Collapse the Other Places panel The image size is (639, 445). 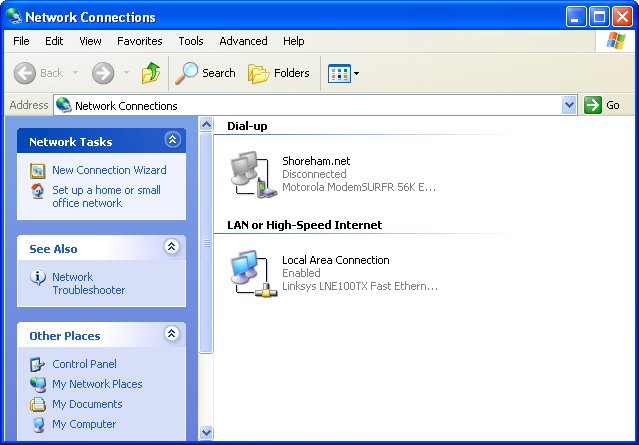point(172,334)
